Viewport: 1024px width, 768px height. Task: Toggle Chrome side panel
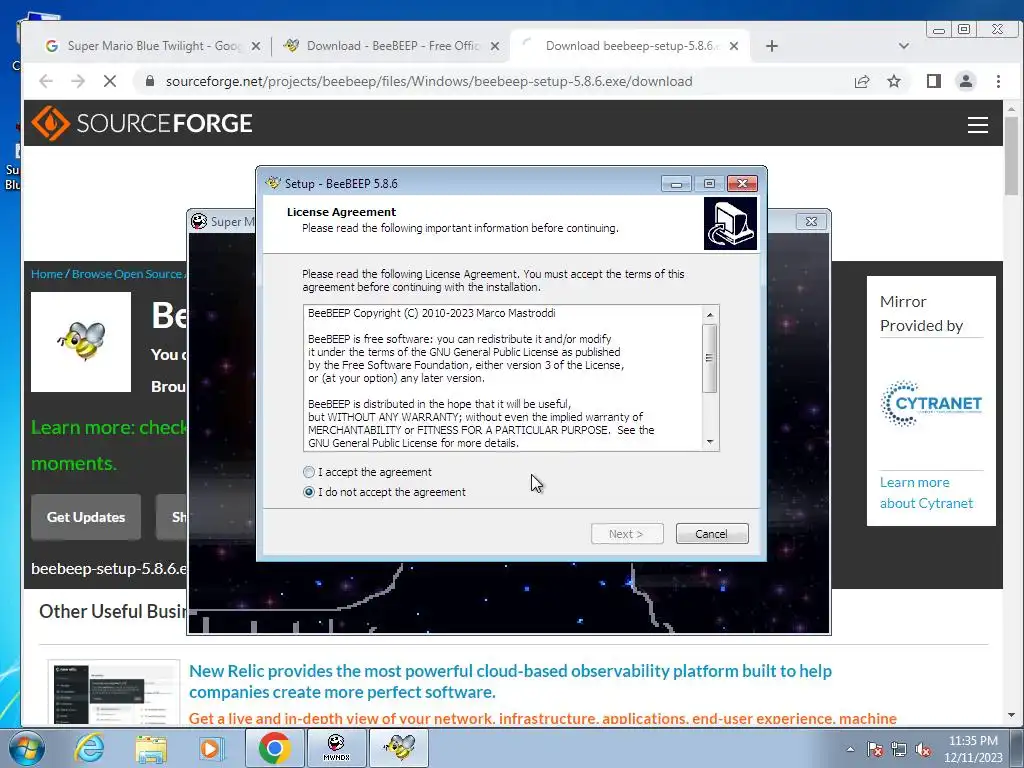coord(934,81)
